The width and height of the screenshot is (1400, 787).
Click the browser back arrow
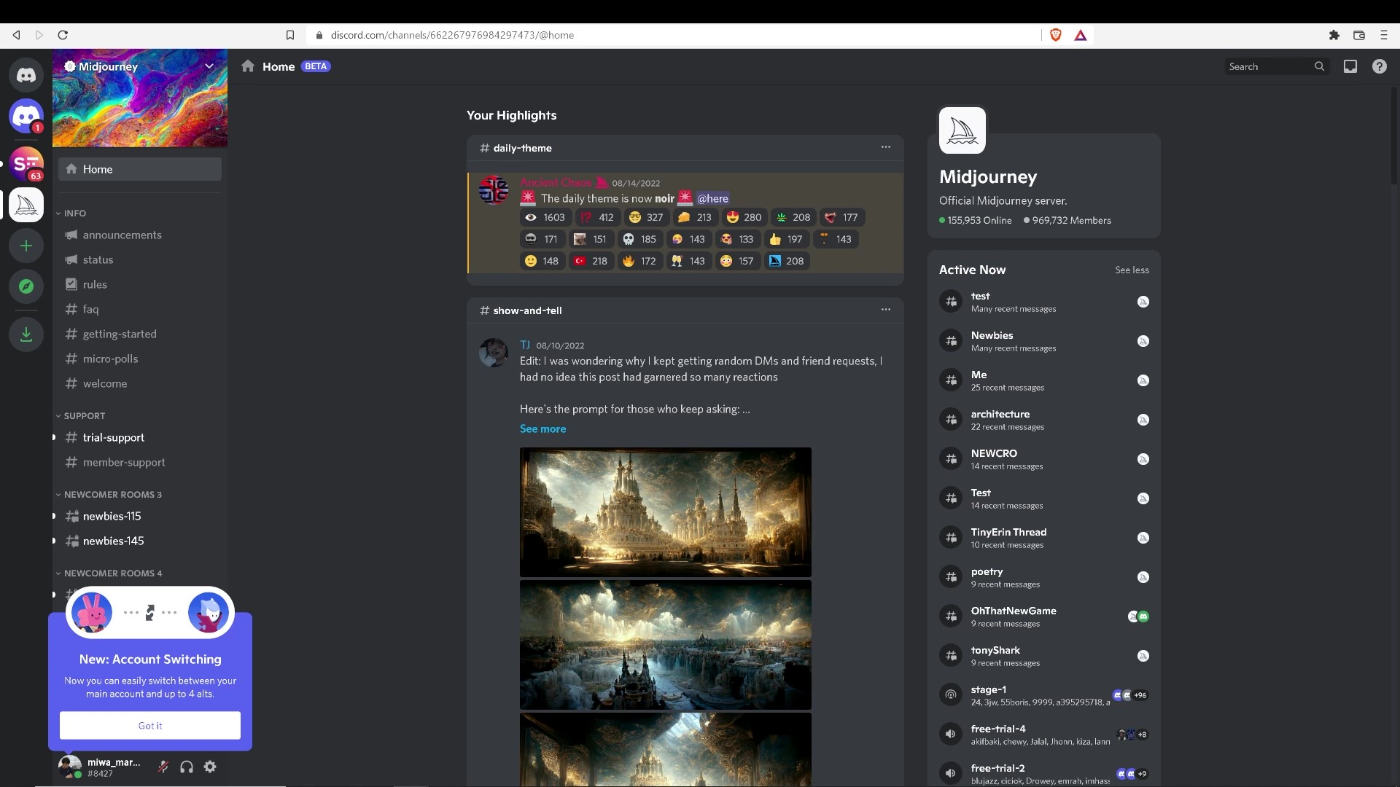(x=16, y=35)
